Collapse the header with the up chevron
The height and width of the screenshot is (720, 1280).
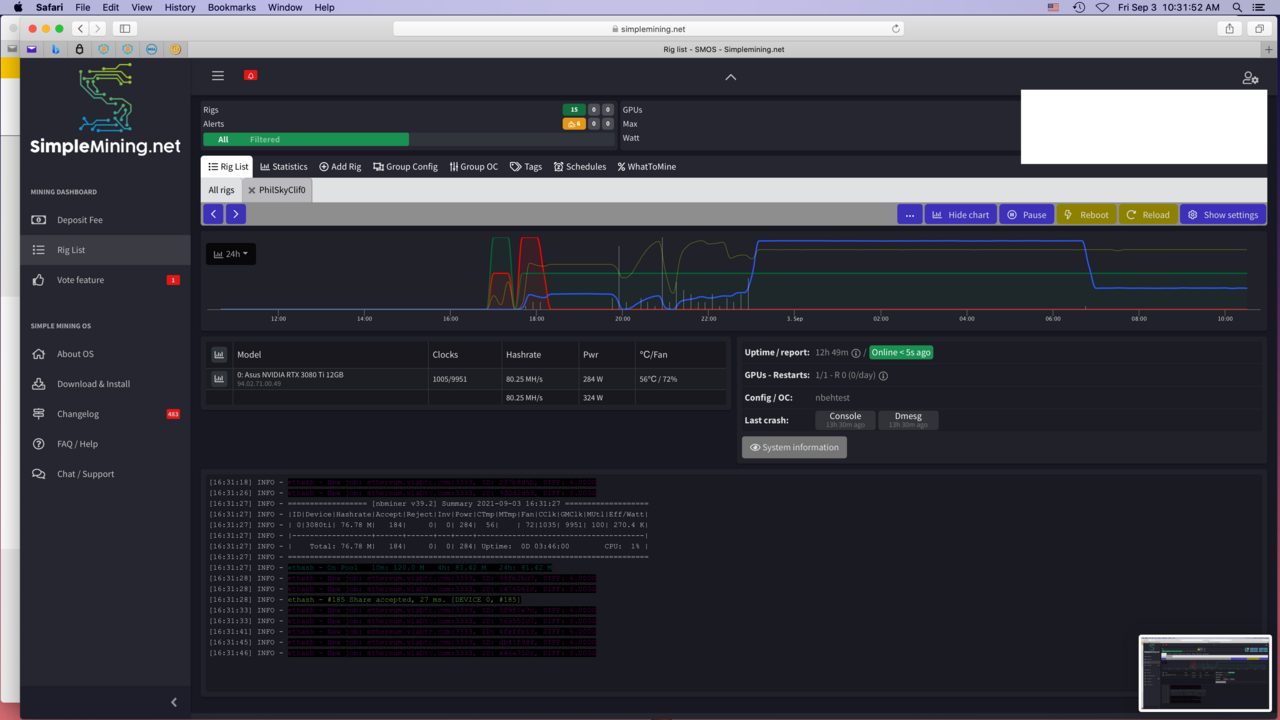coord(731,77)
